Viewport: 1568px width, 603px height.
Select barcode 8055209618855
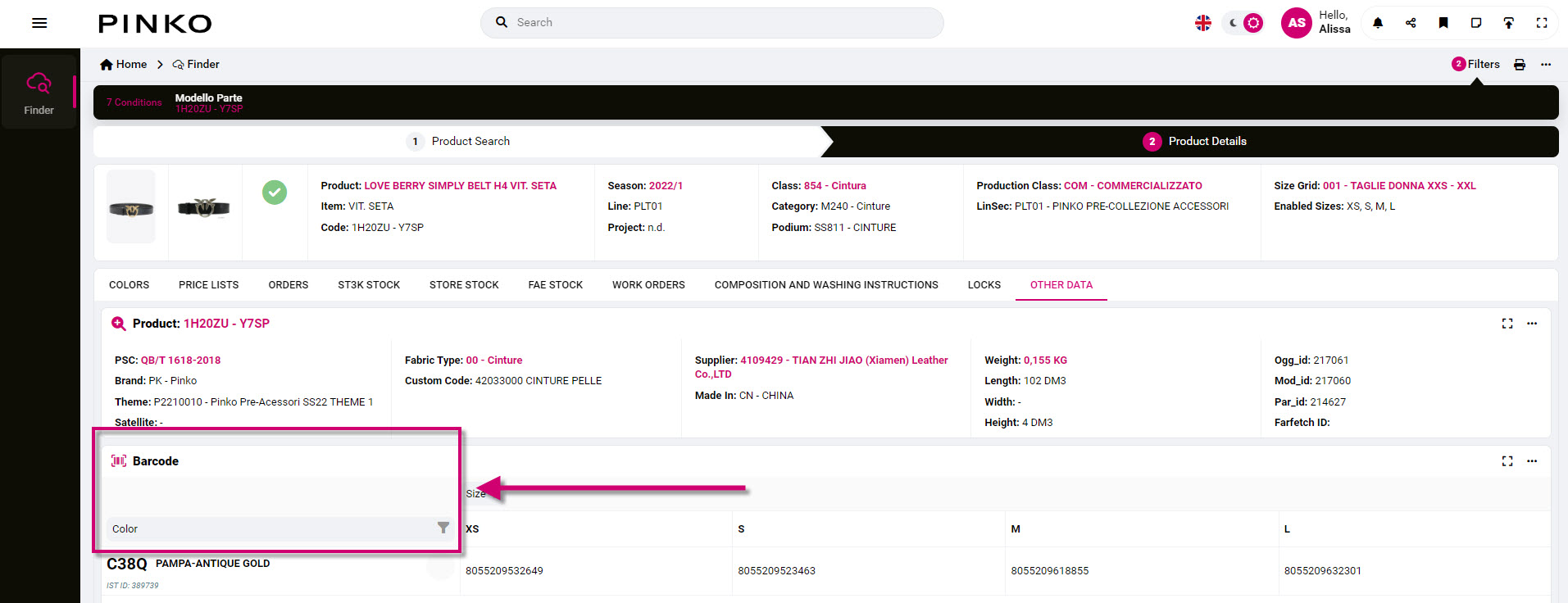click(1050, 571)
